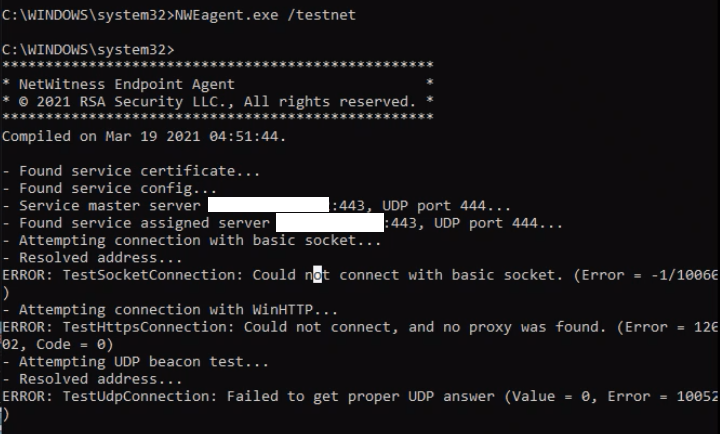Click the TestUdpConnection error text

pos(360,396)
